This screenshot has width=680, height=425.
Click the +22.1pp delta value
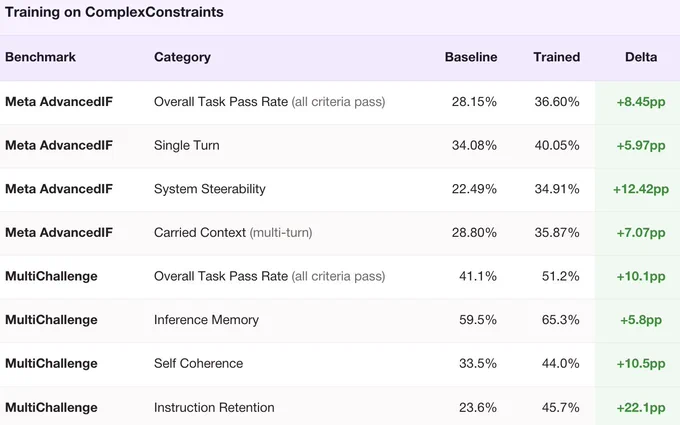pos(641,408)
